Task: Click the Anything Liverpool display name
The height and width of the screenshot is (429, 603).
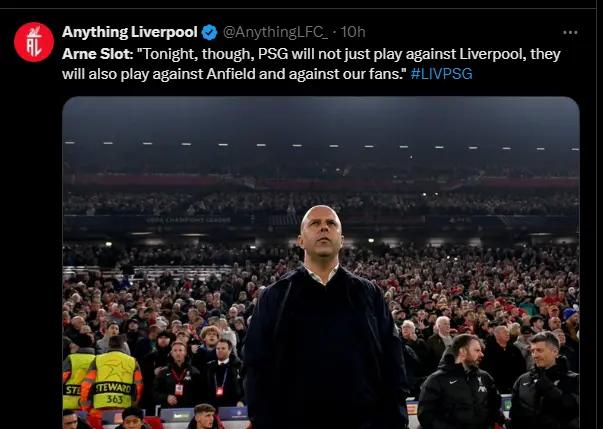Action: [x=130, y=32]
